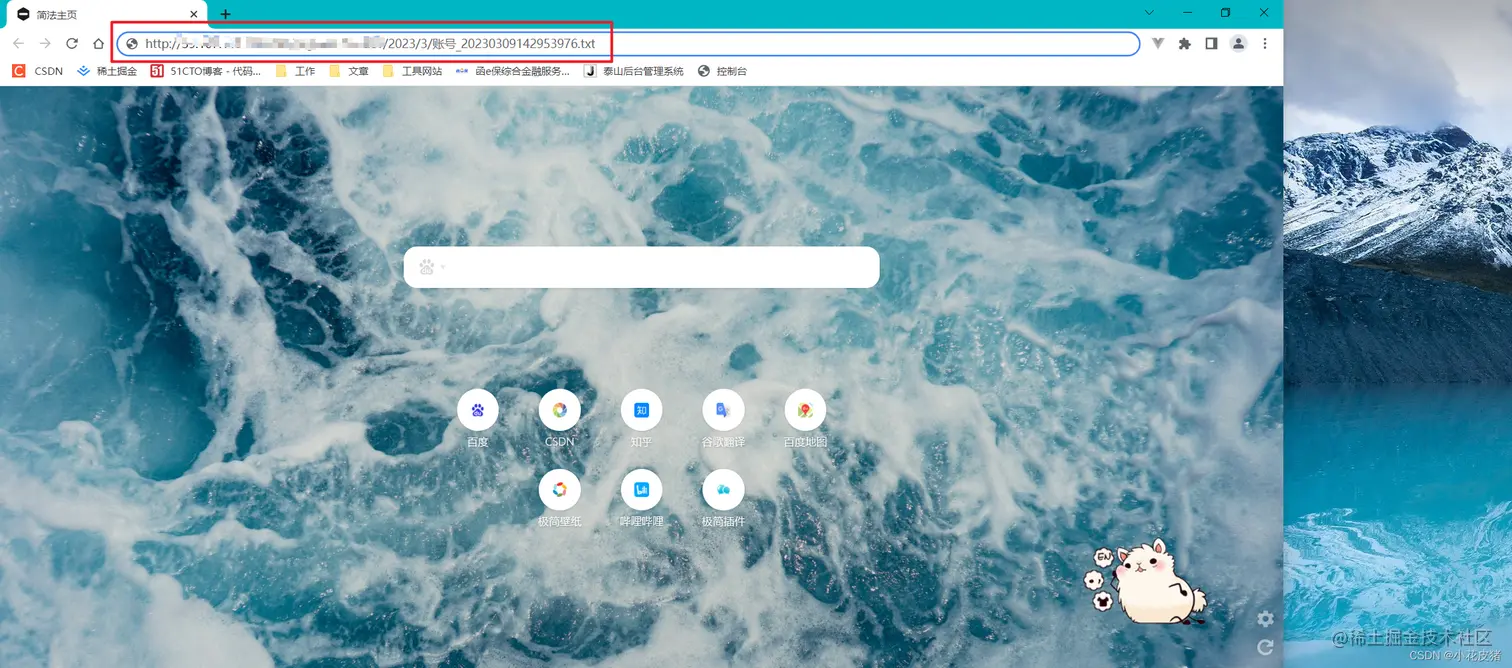Open the CSDN shortcut icon

560,410
